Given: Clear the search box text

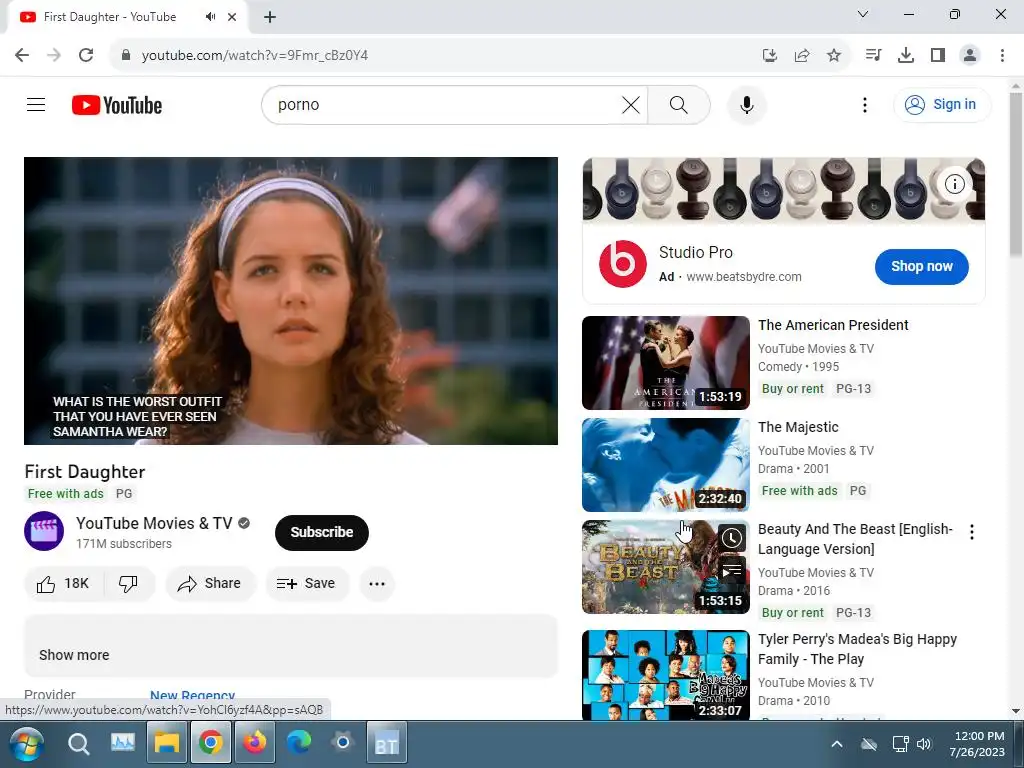Looking at the screenshot, I should coord(630,104).
